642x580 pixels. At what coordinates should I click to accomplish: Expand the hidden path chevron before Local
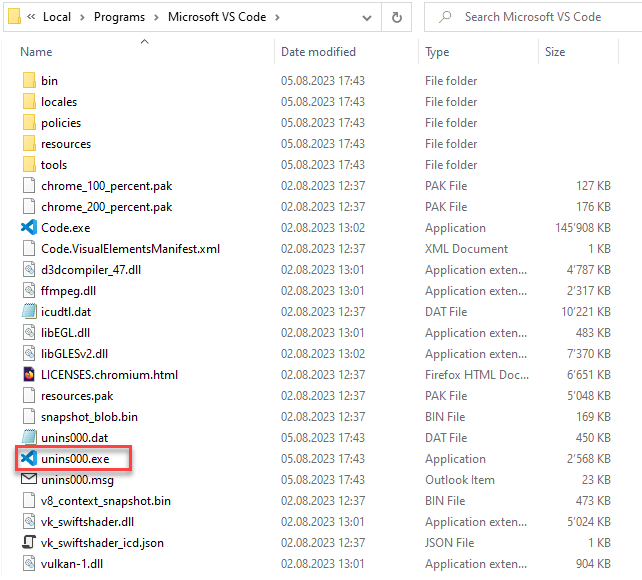32,17
